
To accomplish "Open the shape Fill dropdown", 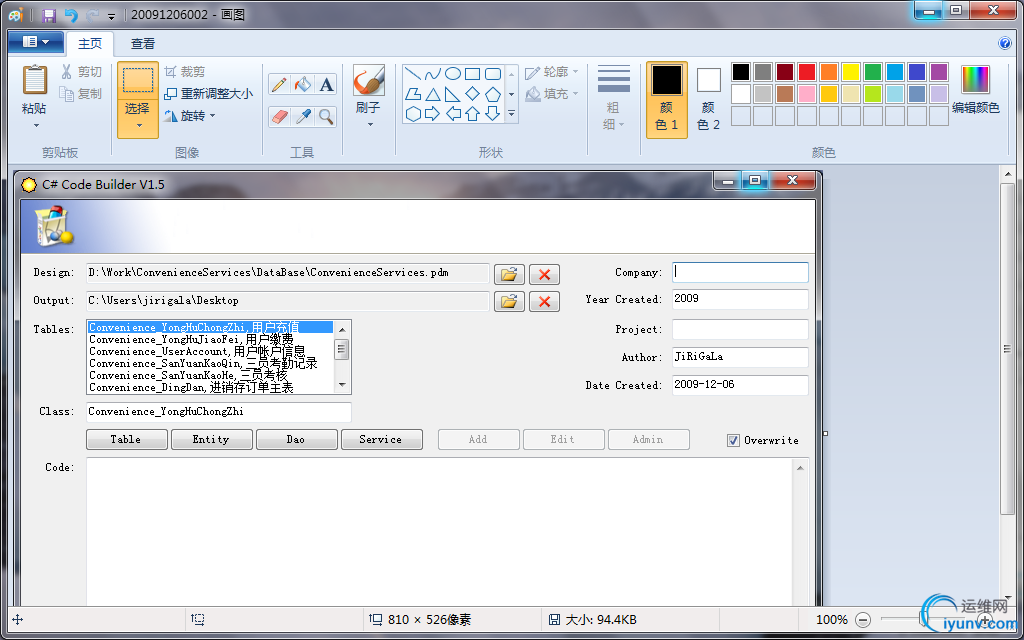I will 552,94.
